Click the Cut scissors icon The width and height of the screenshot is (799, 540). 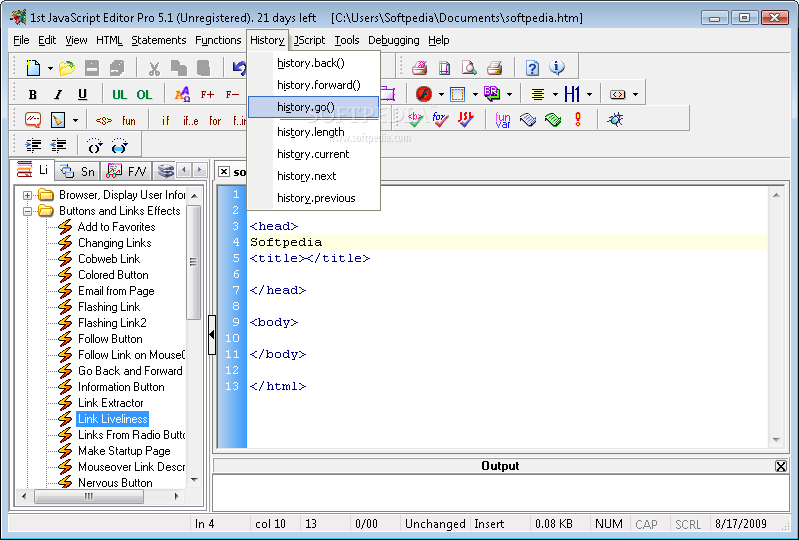click(x=154, y=68)
